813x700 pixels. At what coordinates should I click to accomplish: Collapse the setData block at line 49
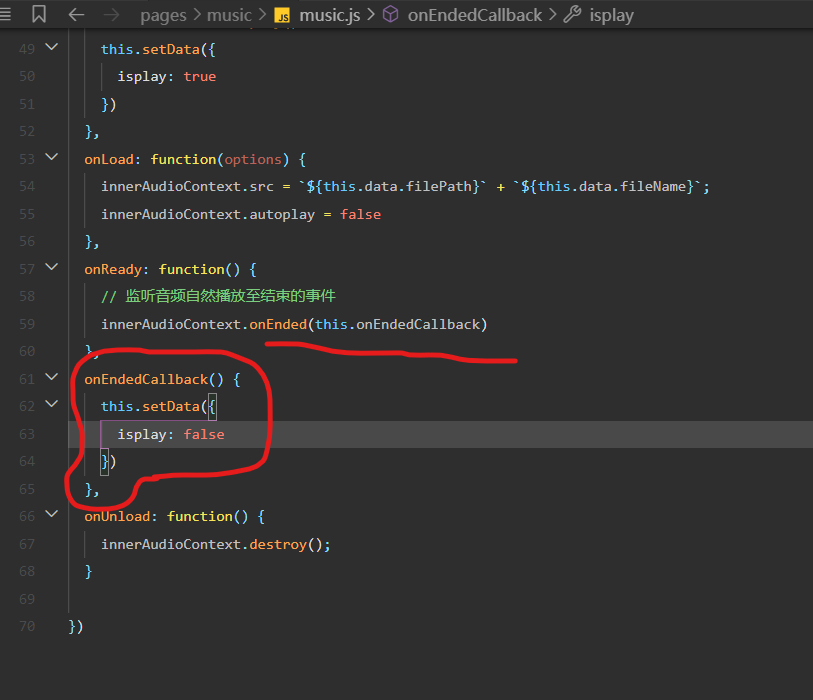(51, 47)
